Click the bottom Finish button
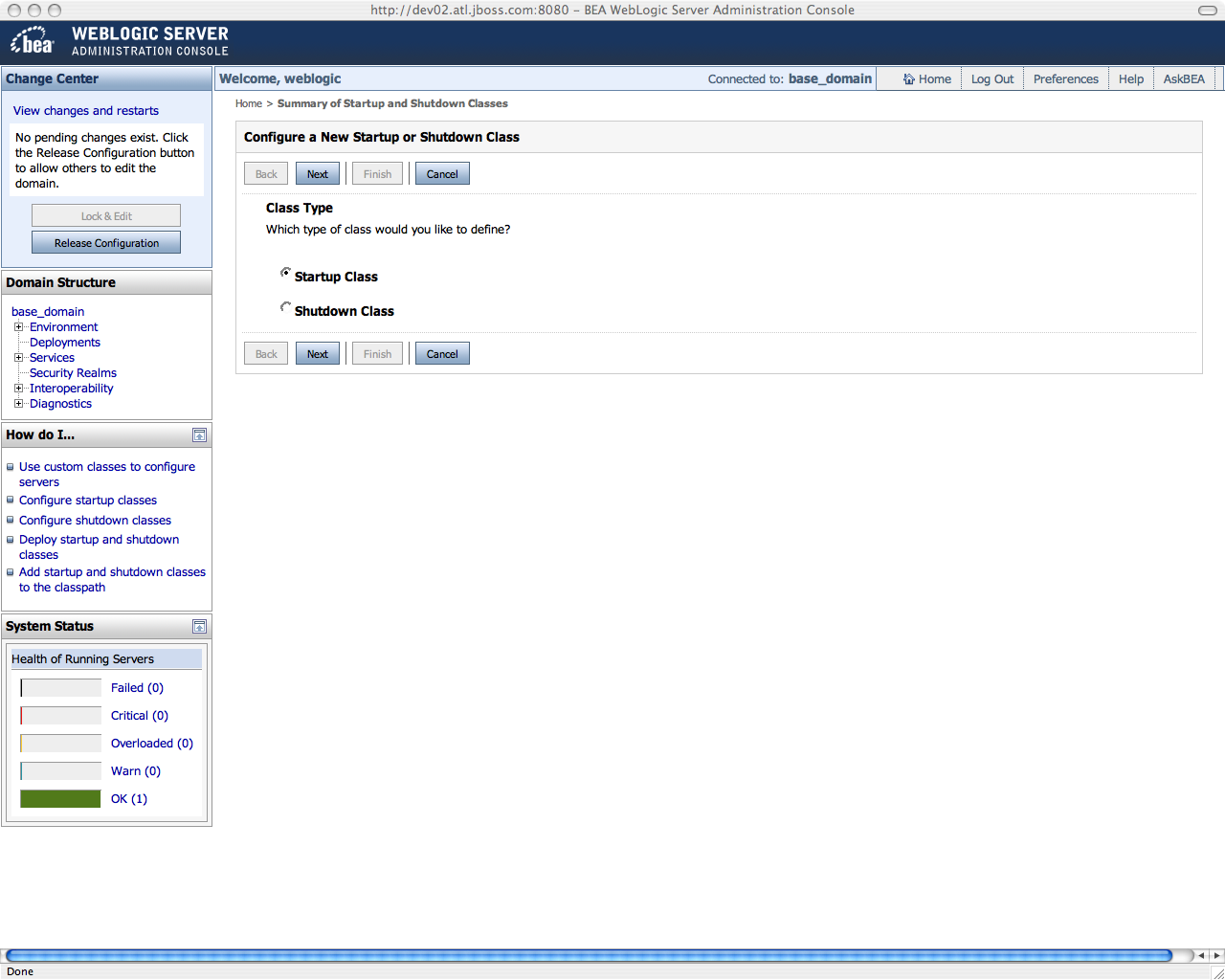This screenshot has width=1225, height=980. click(x=377, y=354)
